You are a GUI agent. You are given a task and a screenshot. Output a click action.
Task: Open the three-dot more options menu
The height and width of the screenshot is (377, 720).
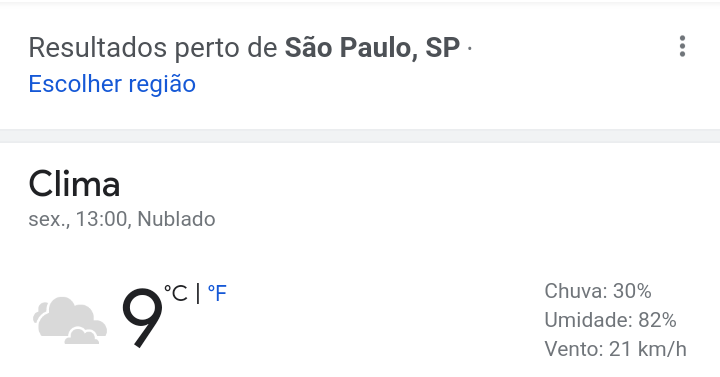(682, 46)
